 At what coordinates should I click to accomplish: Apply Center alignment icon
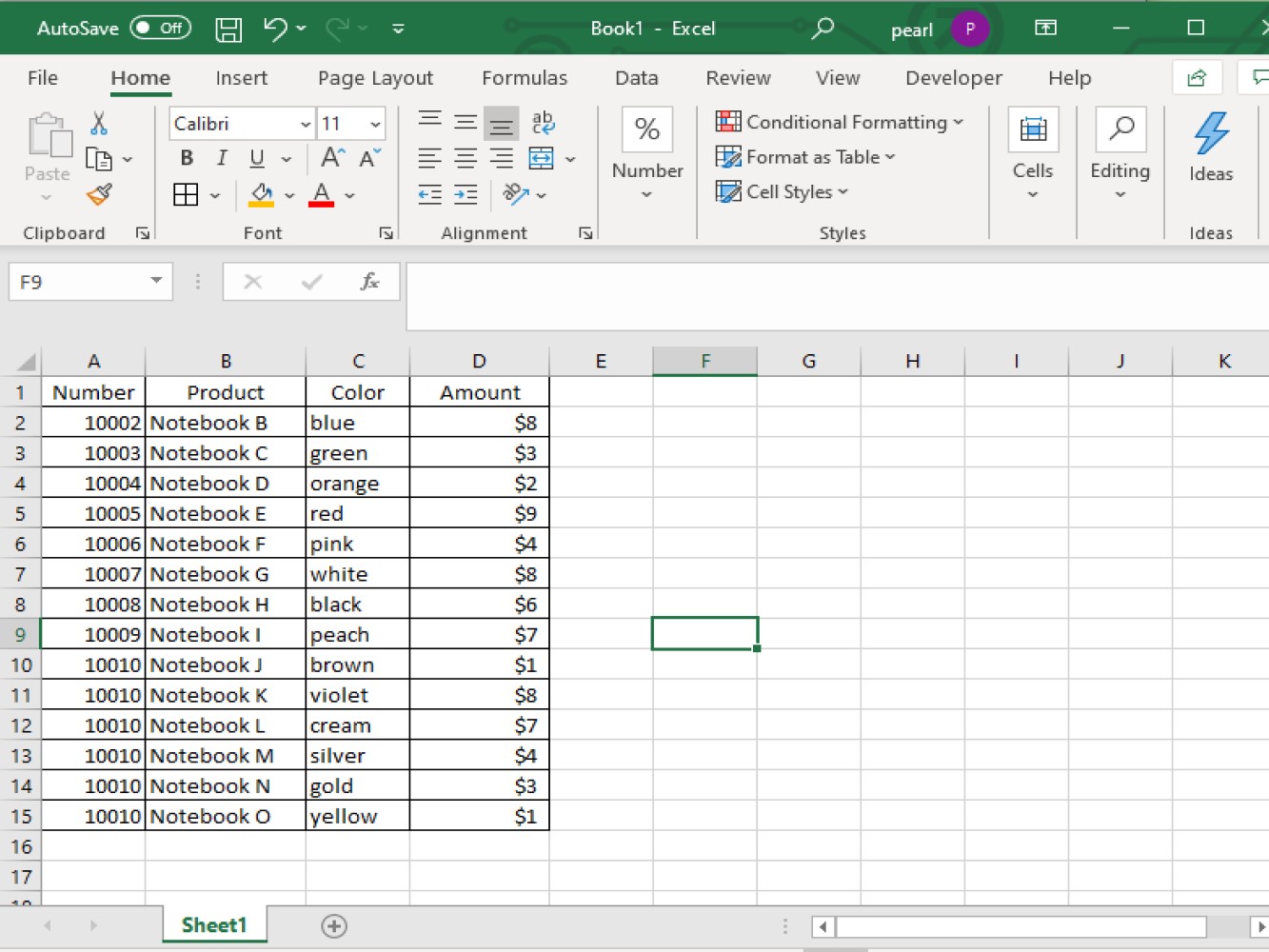465,158
